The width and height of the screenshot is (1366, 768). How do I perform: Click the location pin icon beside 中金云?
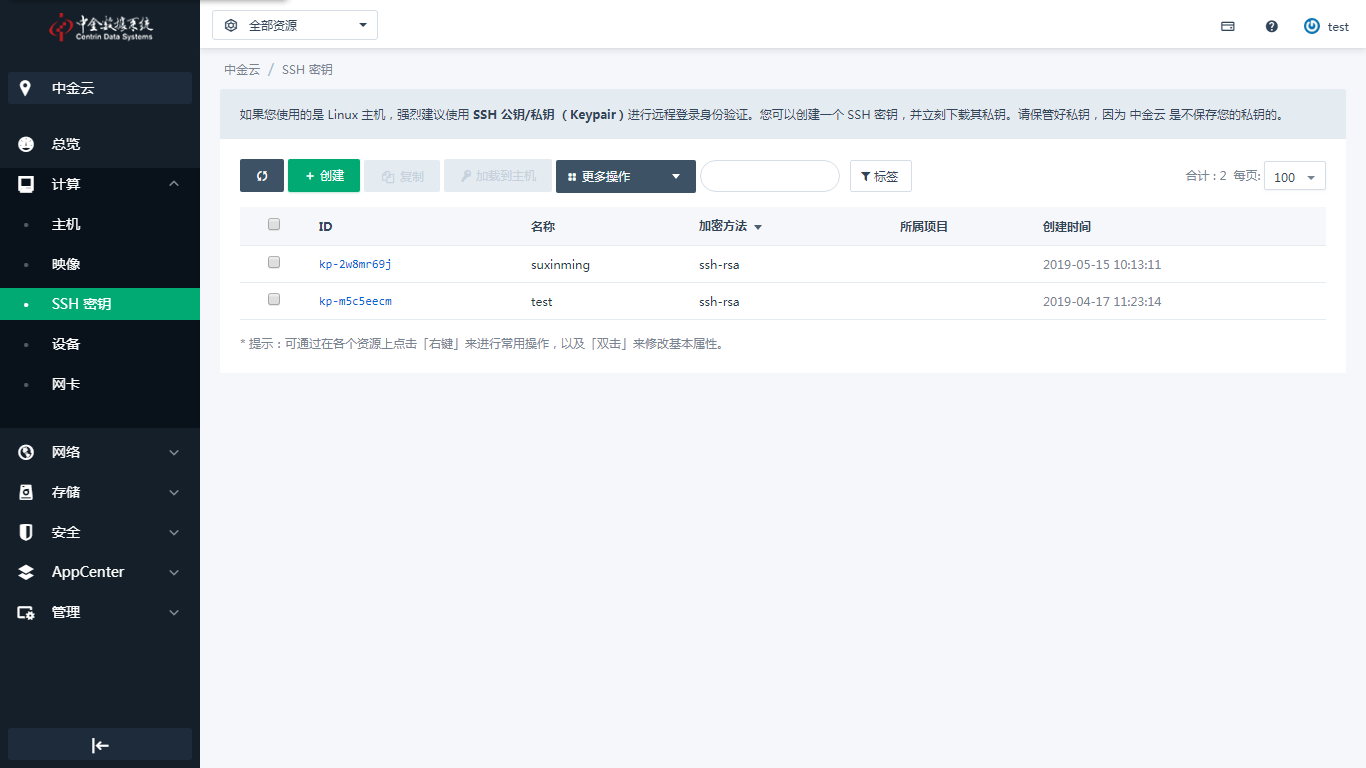click(x=26, y=88)
